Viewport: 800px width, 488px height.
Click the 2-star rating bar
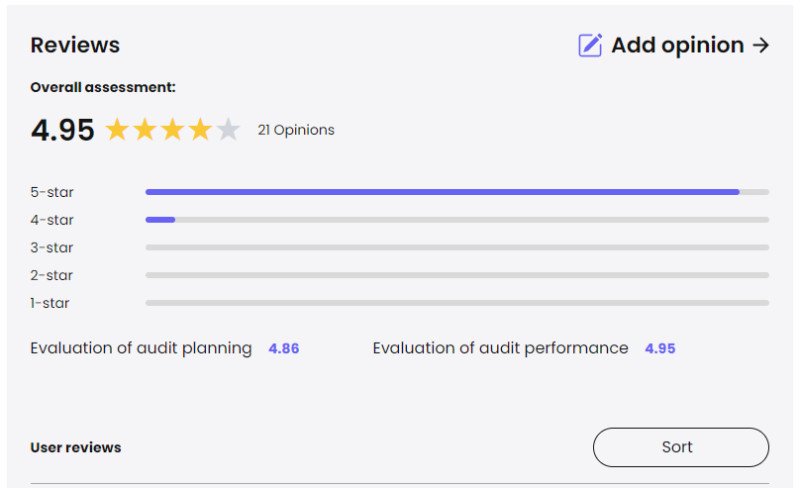(x=457, y=275)
